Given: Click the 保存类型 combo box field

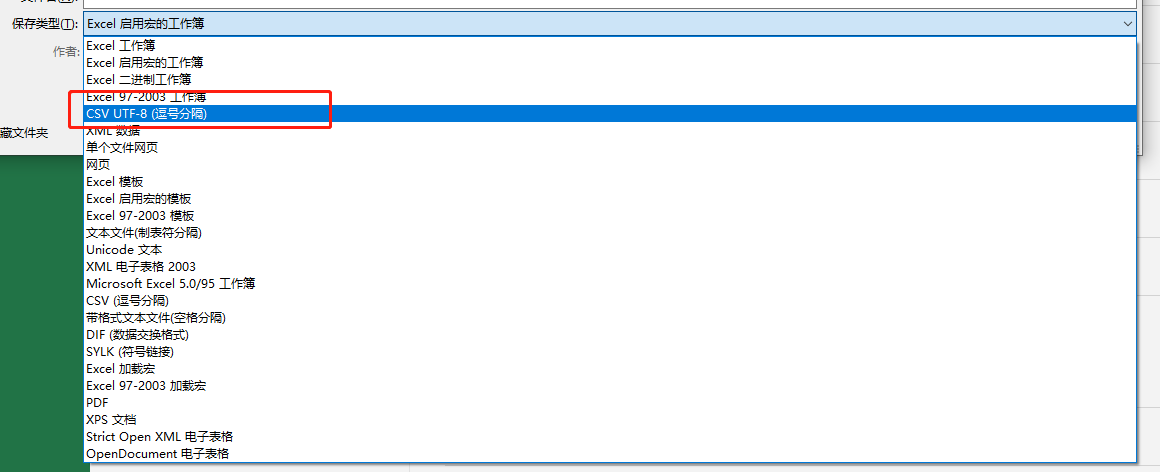Looking at the screenshot, I should (x=610, y=24).
